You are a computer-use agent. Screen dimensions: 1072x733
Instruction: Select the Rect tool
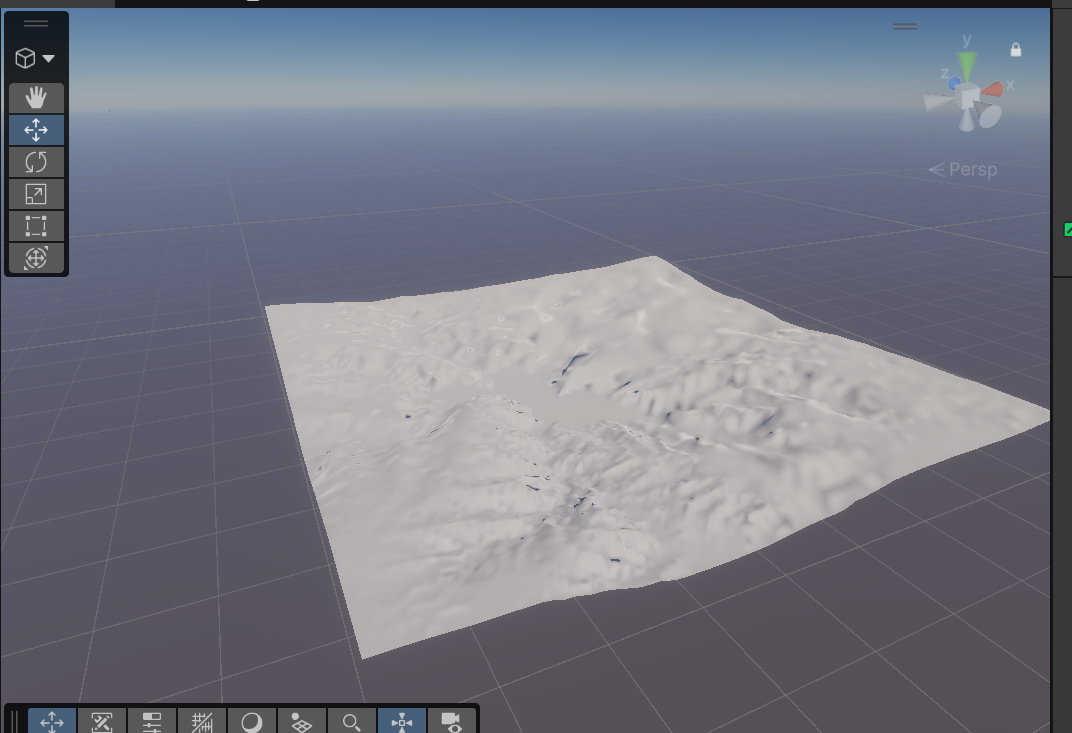click(36, 226)
